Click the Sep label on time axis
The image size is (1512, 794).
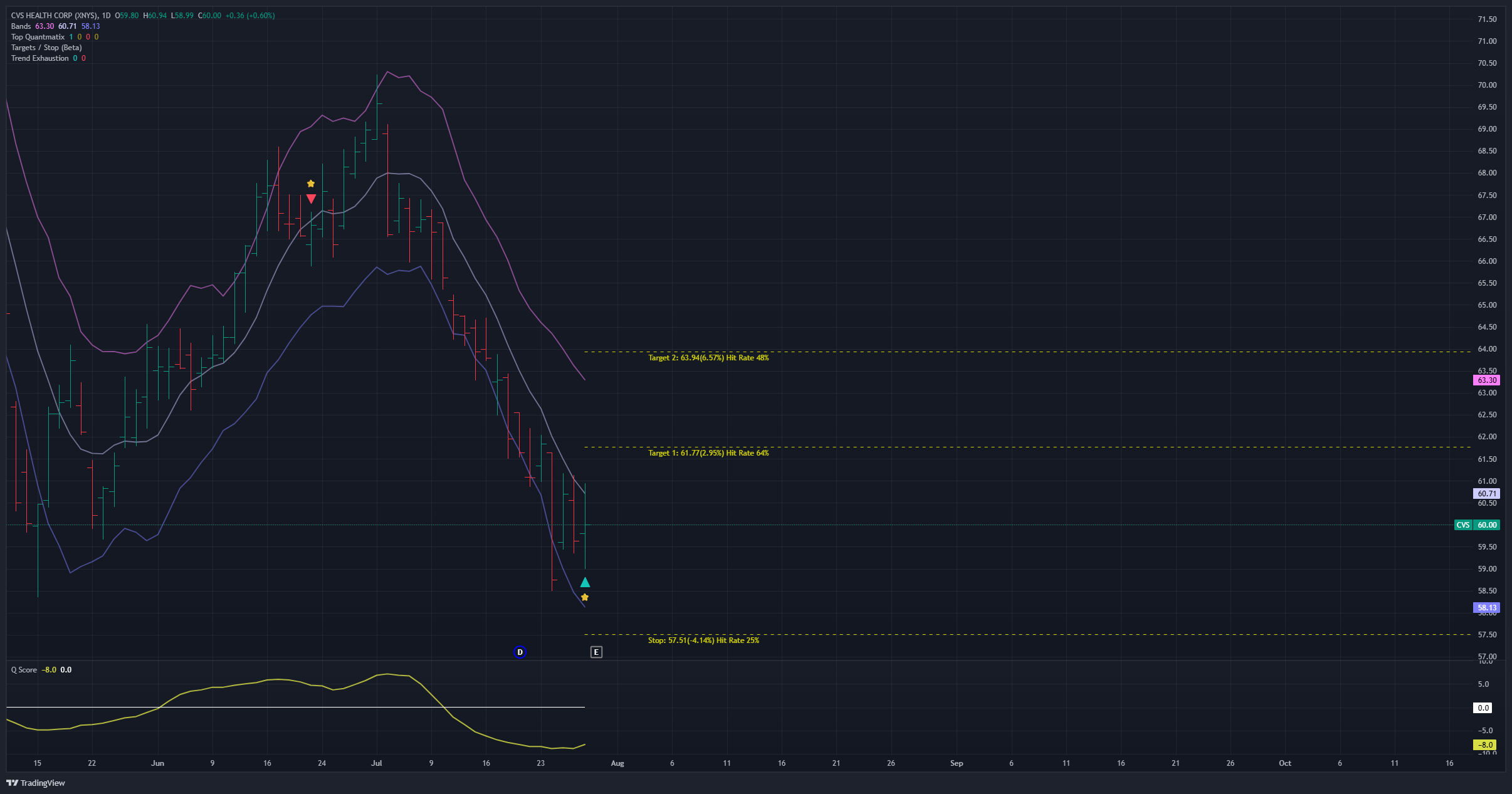click(x=957, y=763)
